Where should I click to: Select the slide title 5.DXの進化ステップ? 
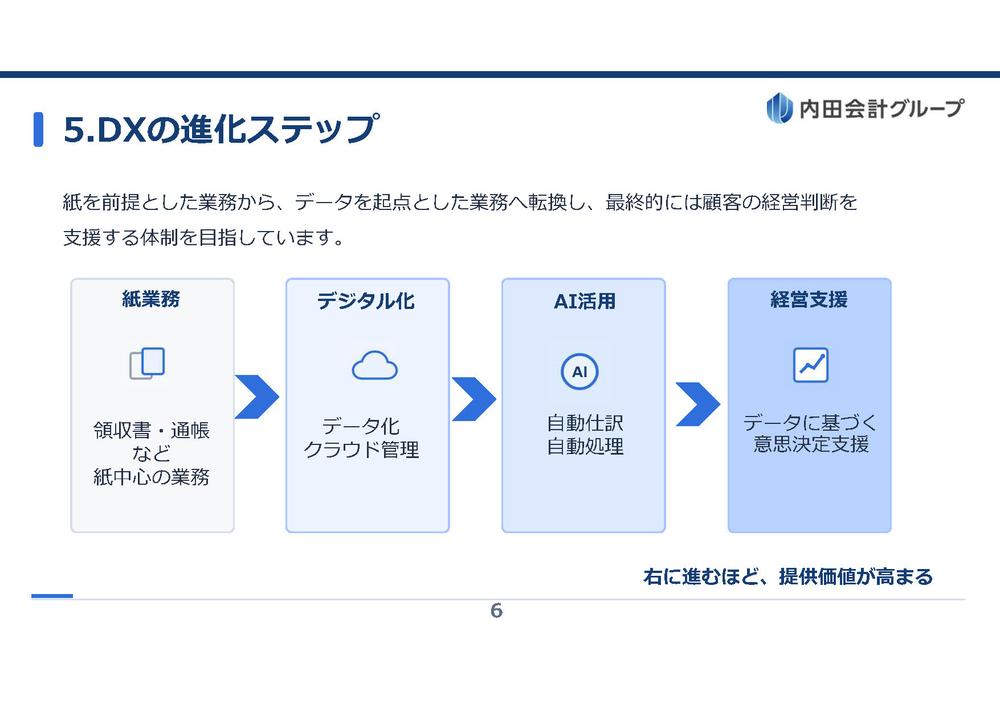coord(221,129)
